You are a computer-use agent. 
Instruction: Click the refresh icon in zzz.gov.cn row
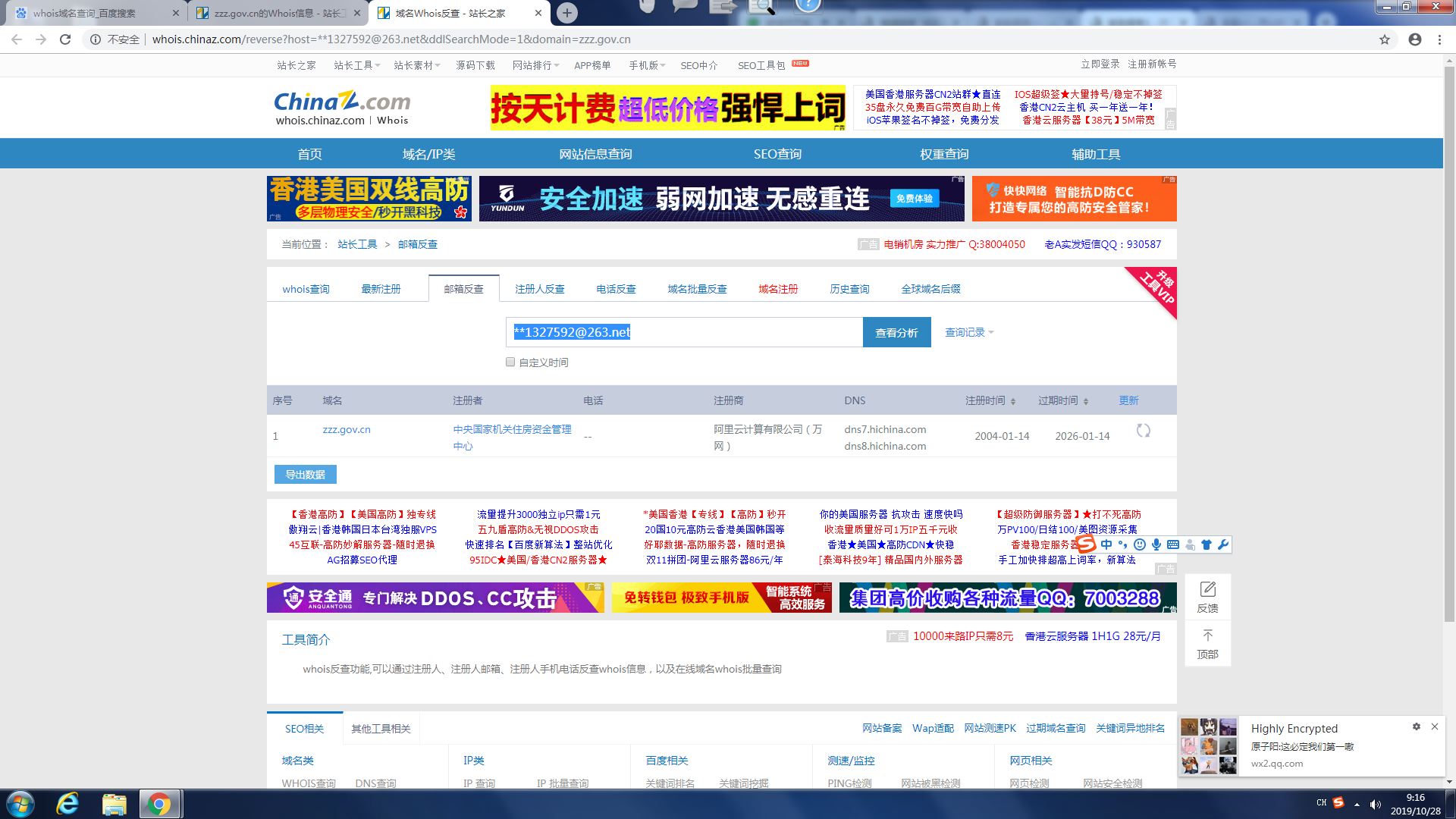(x=1143, y=431)
